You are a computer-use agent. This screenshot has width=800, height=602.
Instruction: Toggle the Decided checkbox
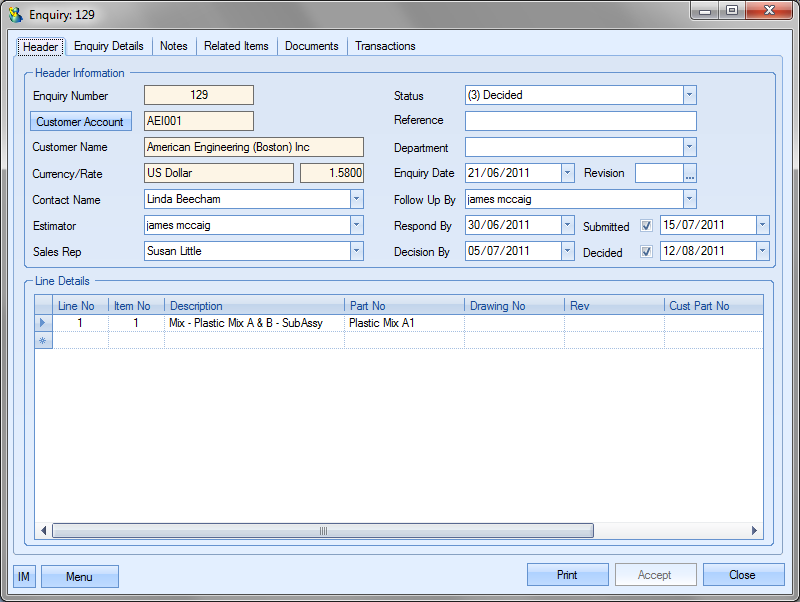646,252
